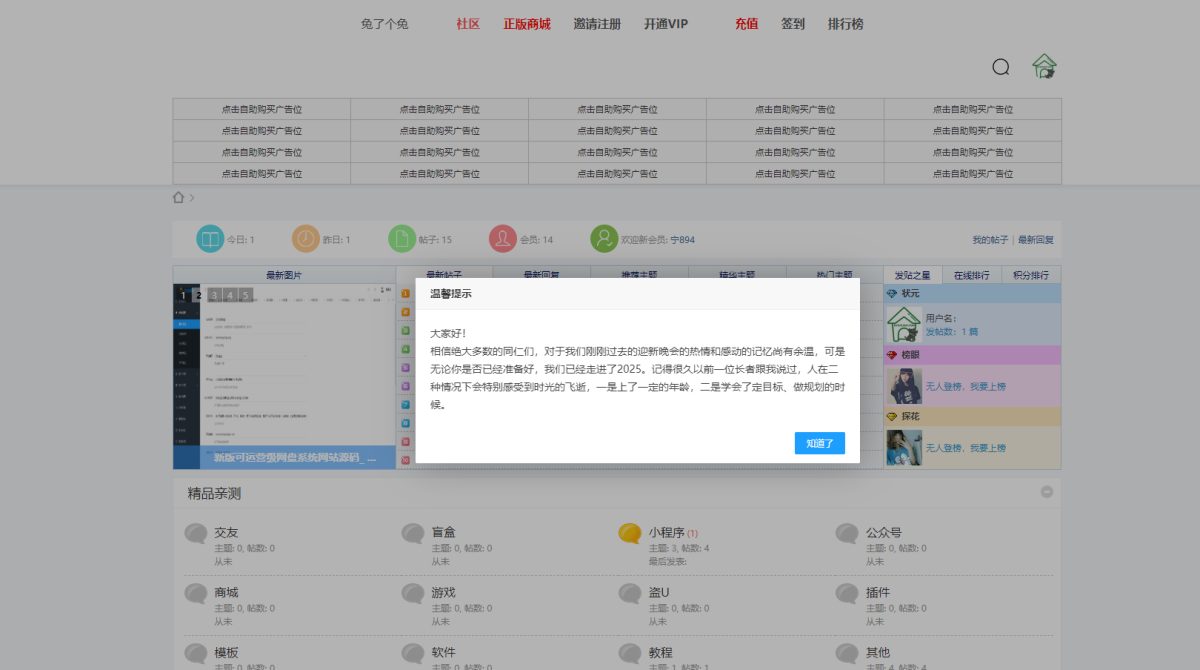Click the 插件 forum bubble icon
Screen dimensions: 1200x670
pos(847,594)
